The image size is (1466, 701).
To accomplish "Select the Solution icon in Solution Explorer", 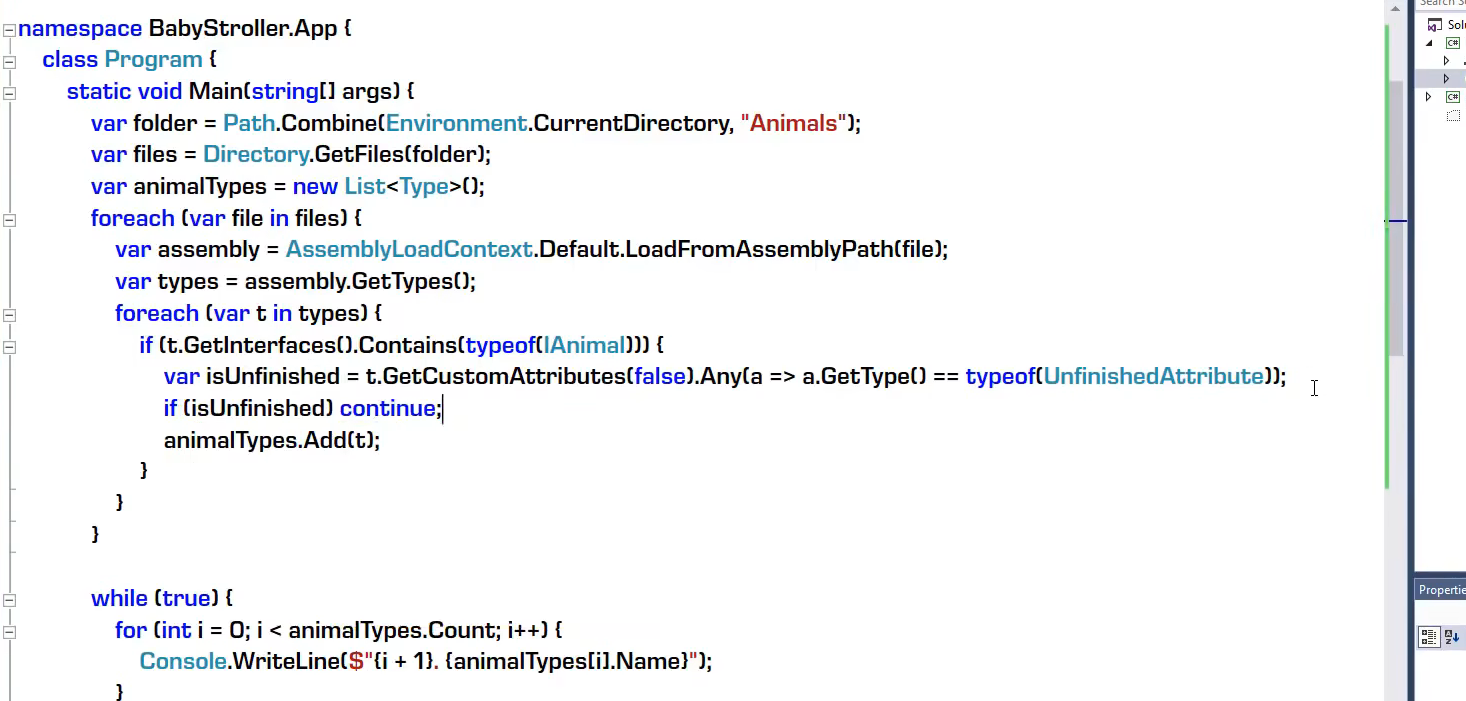I will click(1435, 25).
